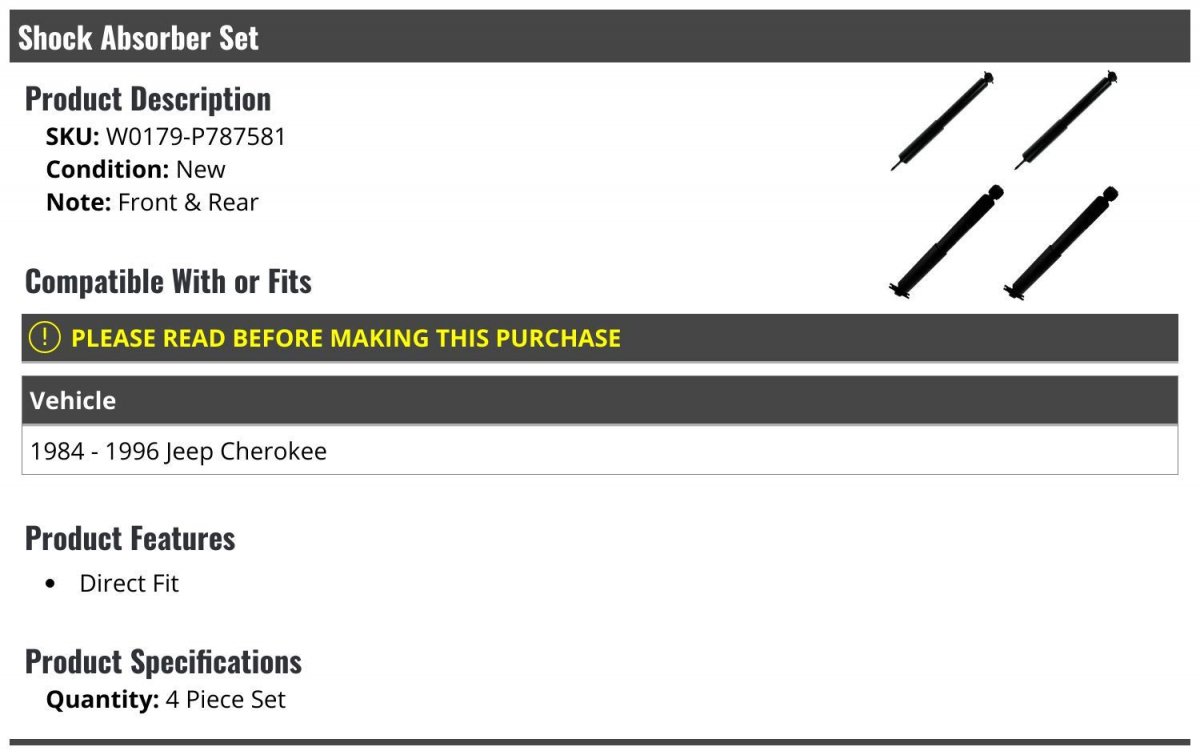The image size is (1200, 755).
Task: Click the Compatible With or Fits heading
Action: (x=168, y=282)
